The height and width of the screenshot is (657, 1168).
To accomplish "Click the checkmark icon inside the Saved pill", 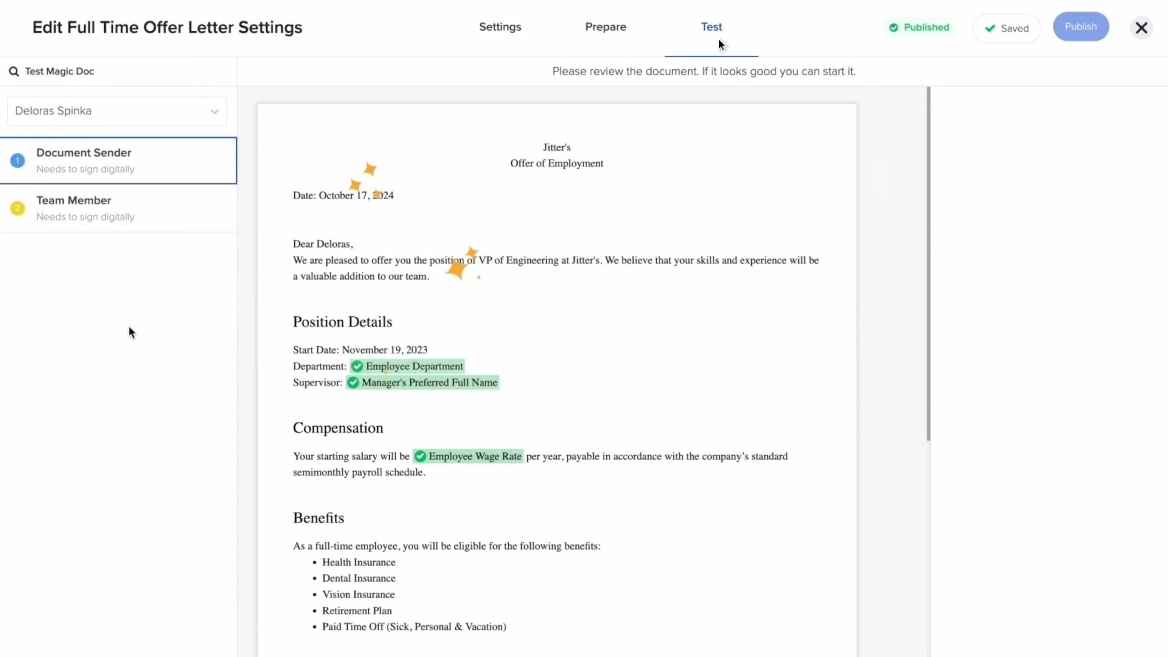I will (x=989, y=28).
